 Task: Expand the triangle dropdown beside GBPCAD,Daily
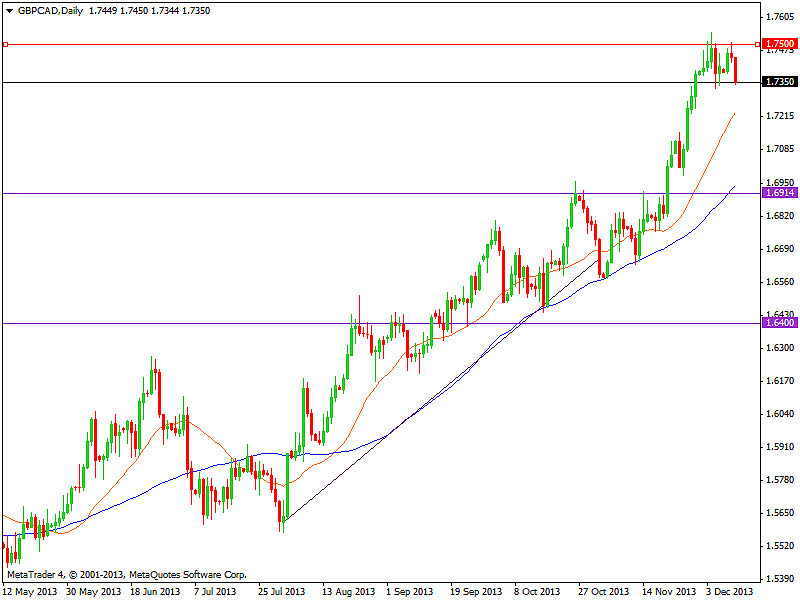coord(9,9)
